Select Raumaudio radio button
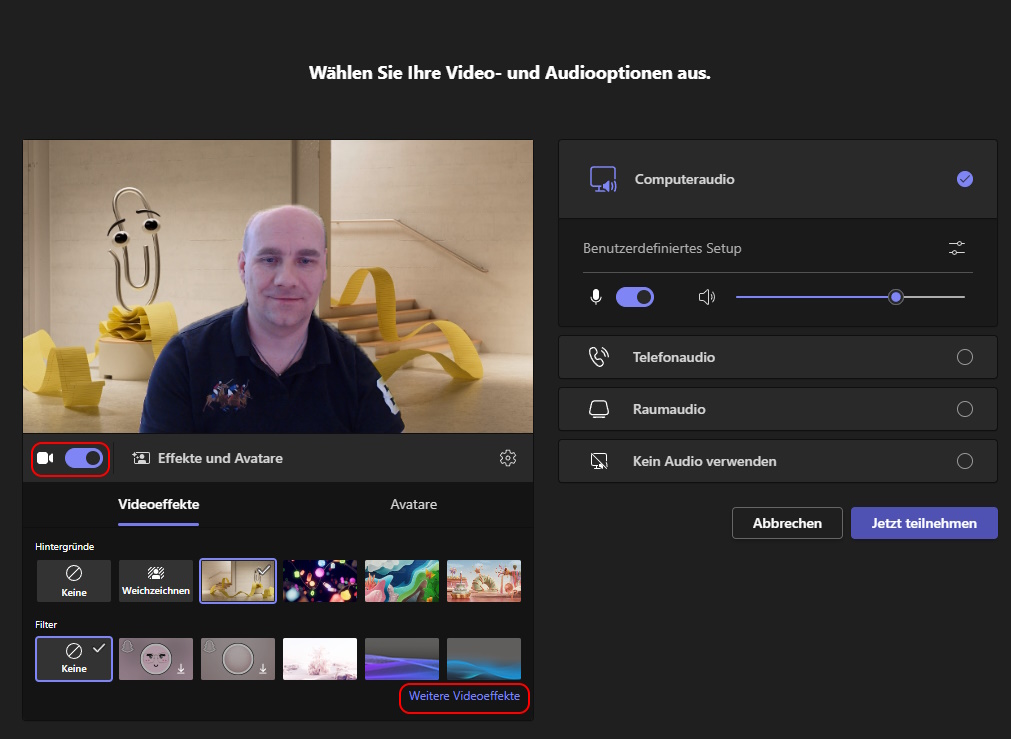The height and width of the screenshot is (739, 1011). pyautogui.click(x=965, y=409)
